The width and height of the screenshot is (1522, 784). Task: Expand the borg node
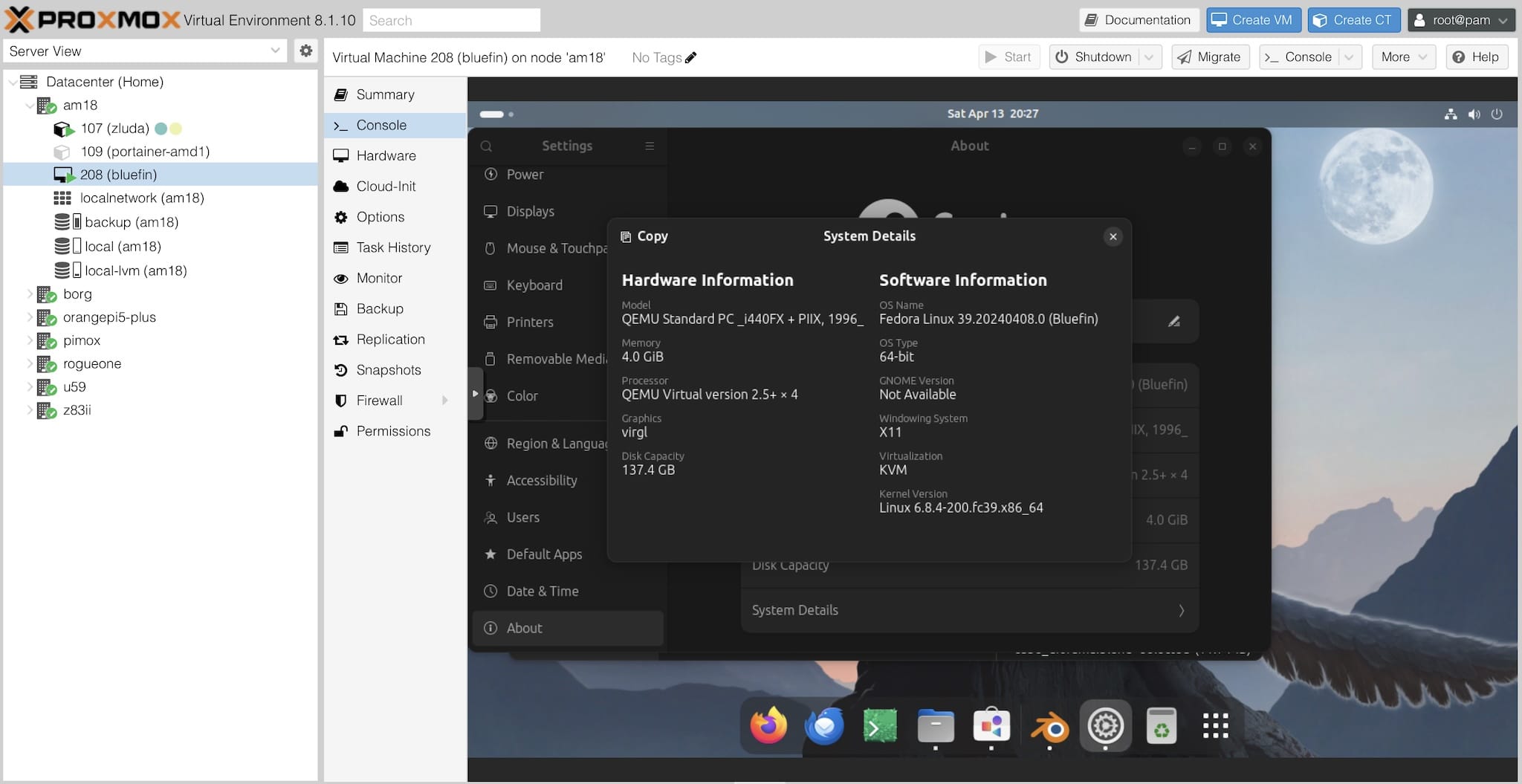[x=30, y=294]
